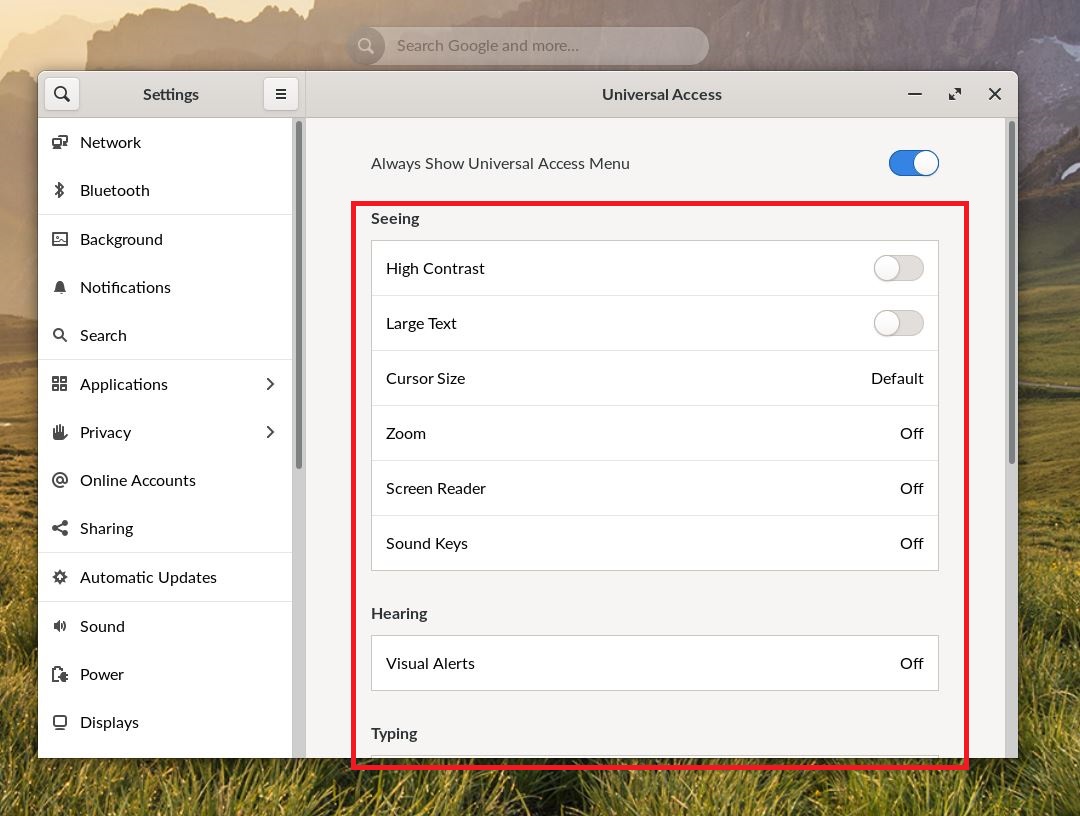This screenshot has height=816, width=1080.
Task: Click the Hearing section heading
Action: pyautogui.click(x=399, y=613)
